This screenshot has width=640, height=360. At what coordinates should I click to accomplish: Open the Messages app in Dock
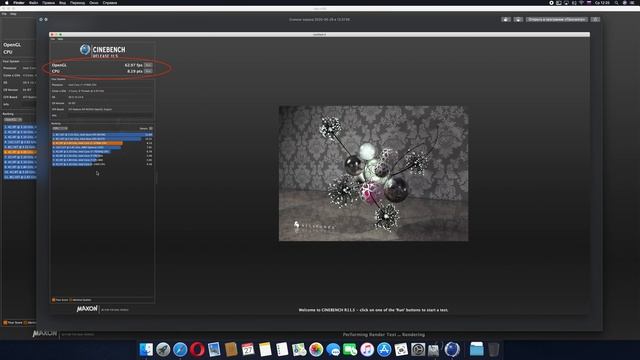333,349
